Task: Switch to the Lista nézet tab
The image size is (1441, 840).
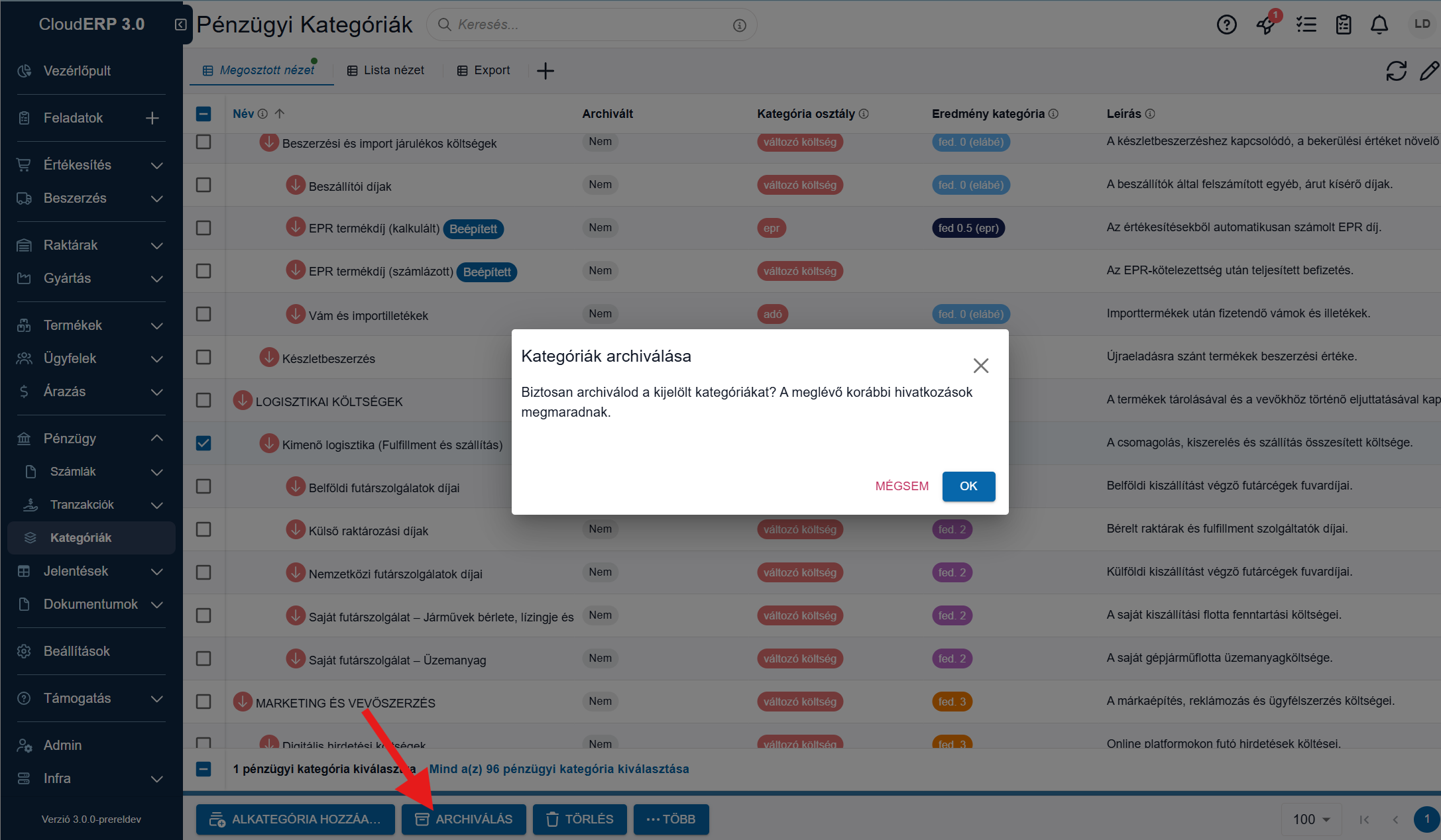Action: [x=386, y=70]
